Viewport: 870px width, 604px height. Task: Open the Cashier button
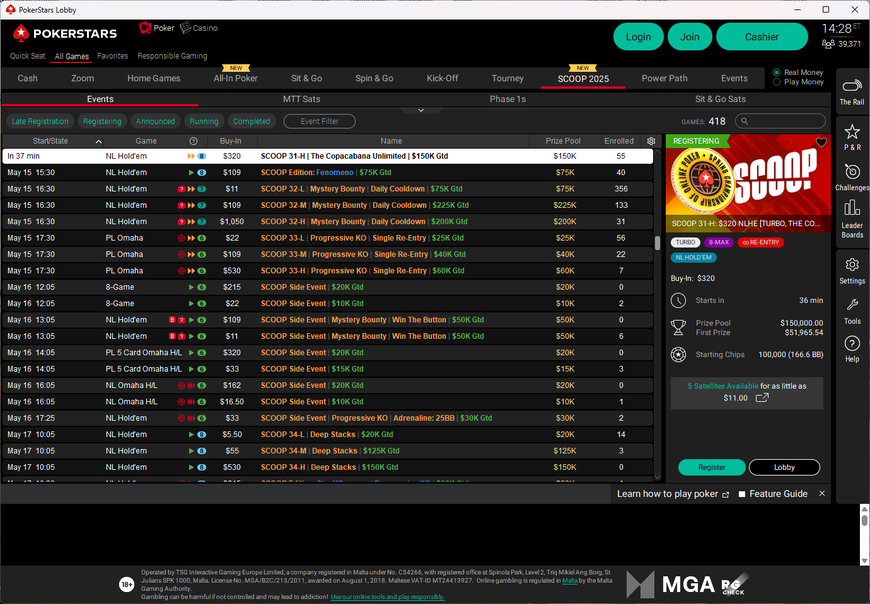(x=761, y=37)
